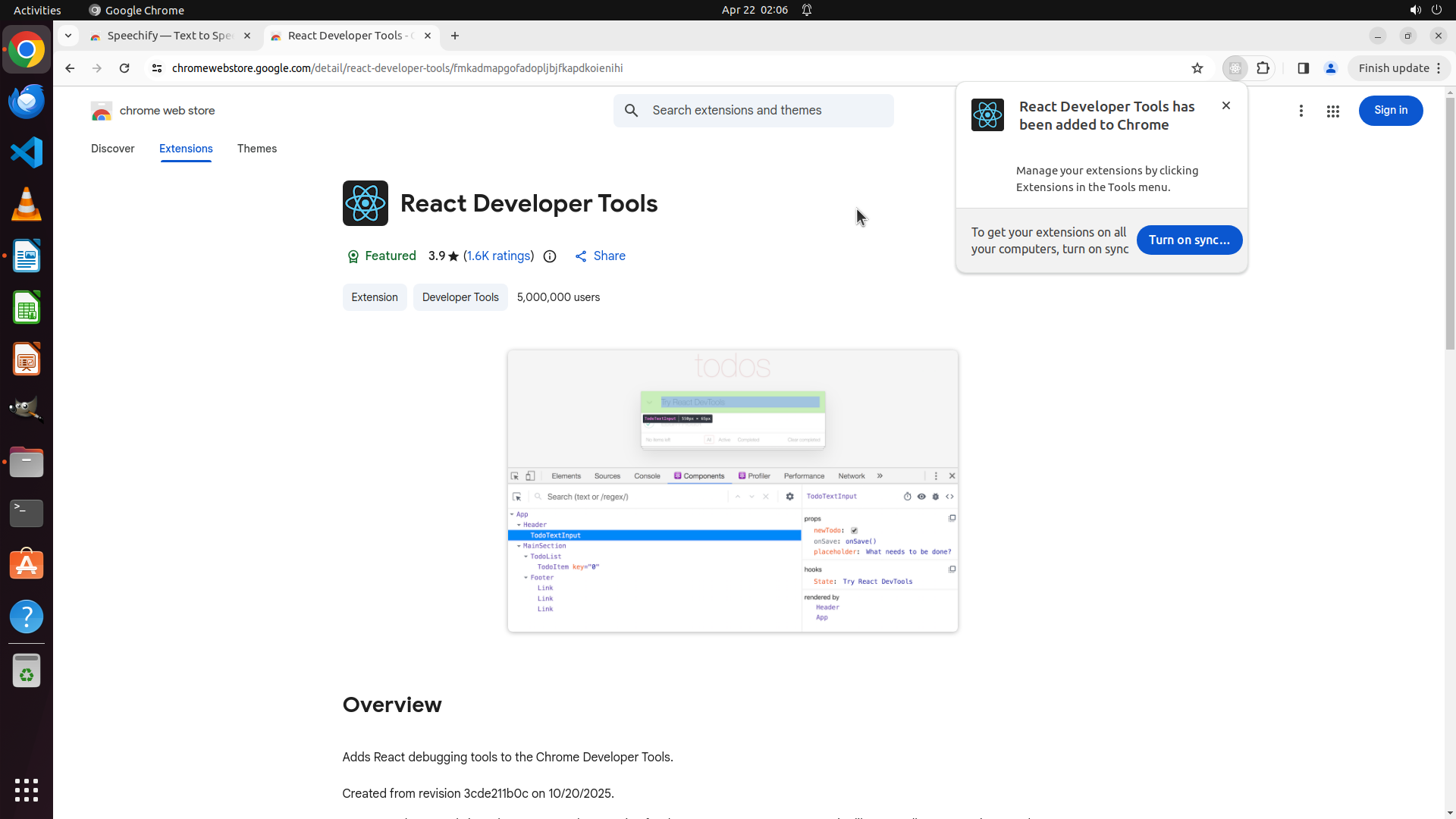
Task: Open Chrome profile avatar icon
Action: coord(1330,68)
